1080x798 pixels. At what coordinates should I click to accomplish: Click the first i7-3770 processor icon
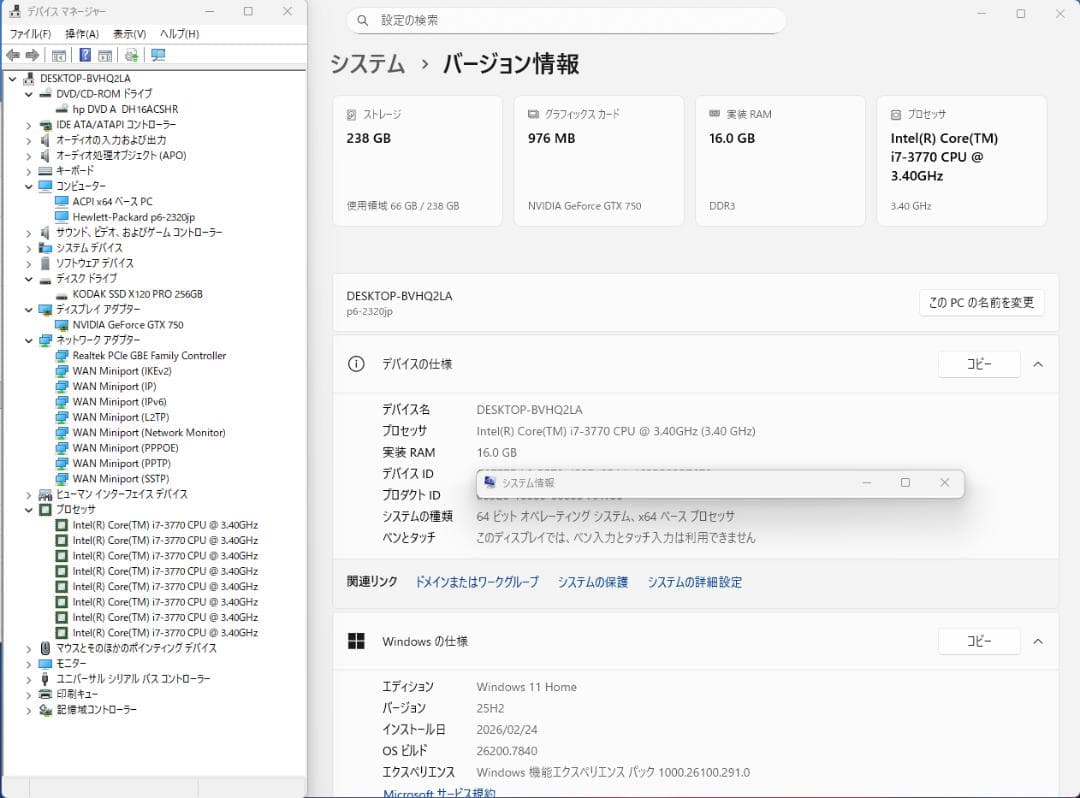61,525
